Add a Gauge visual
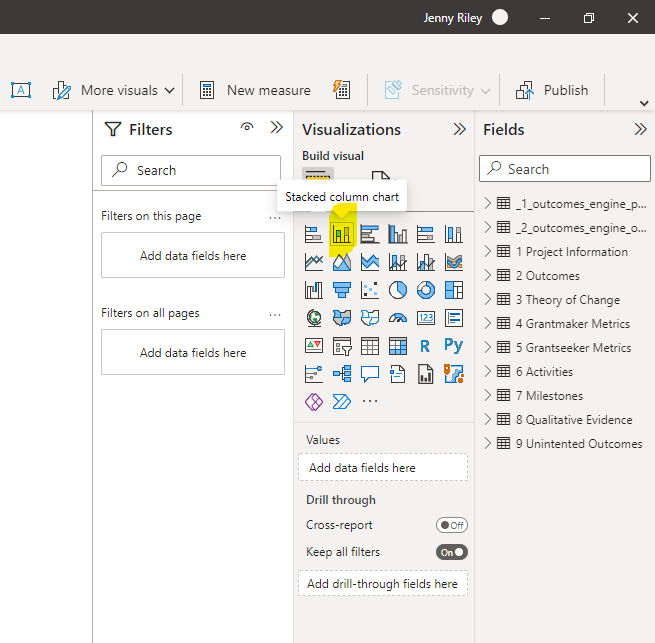Image resolution: width=655 pixels, height=643 pixels. pos(398,318)
